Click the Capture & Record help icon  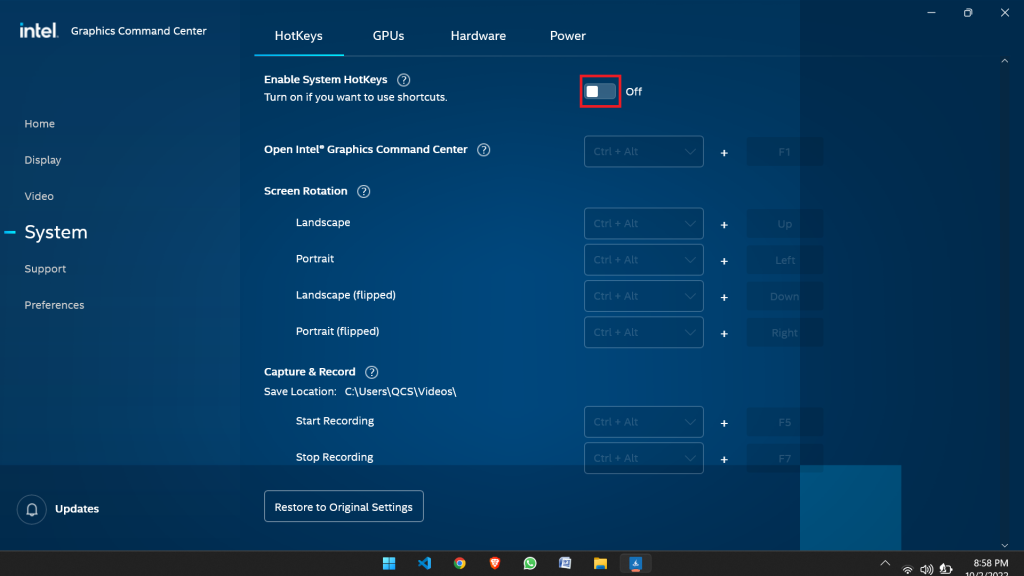tap(372, 372)
